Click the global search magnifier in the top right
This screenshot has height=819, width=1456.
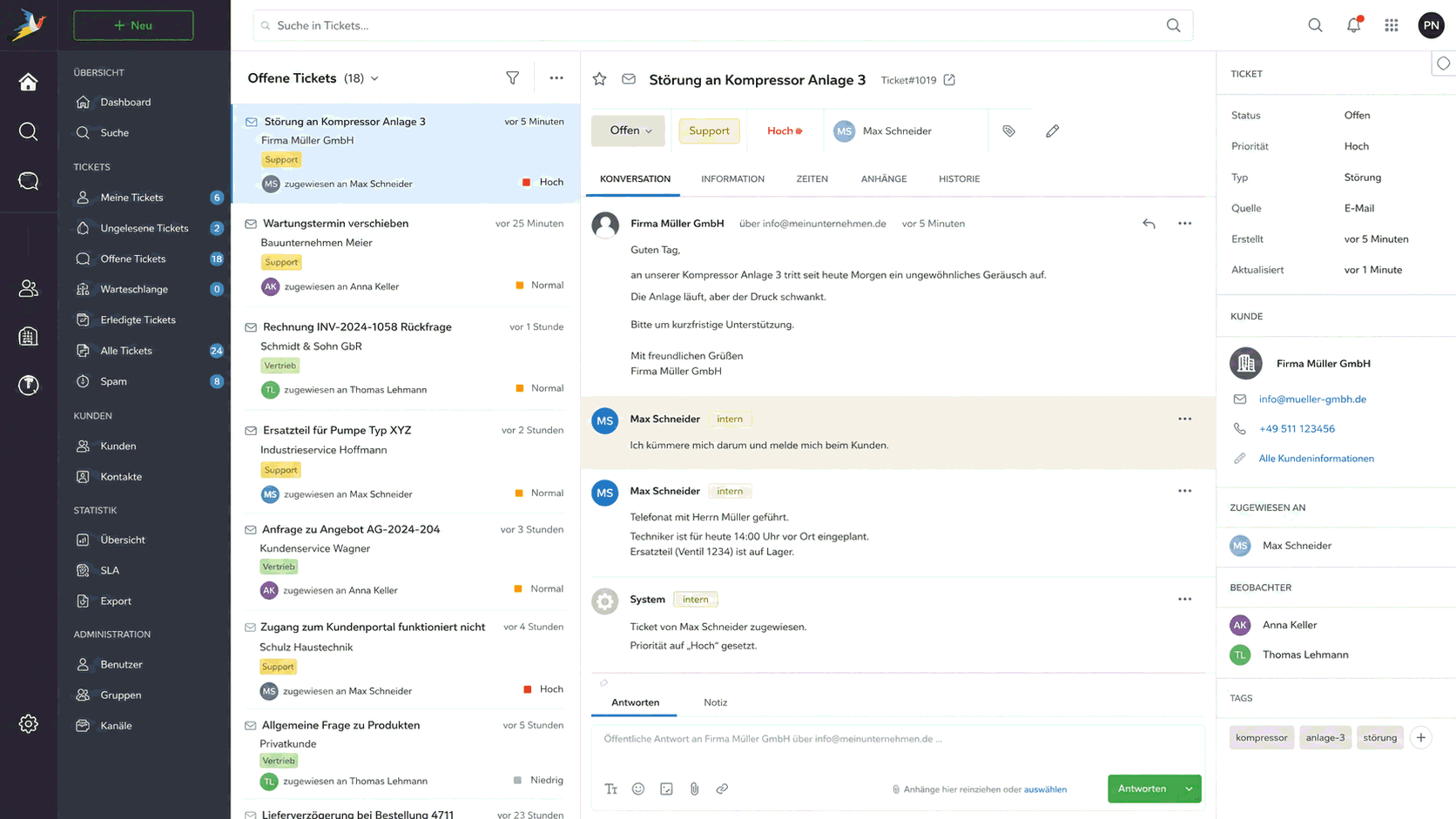[1315, 25]
